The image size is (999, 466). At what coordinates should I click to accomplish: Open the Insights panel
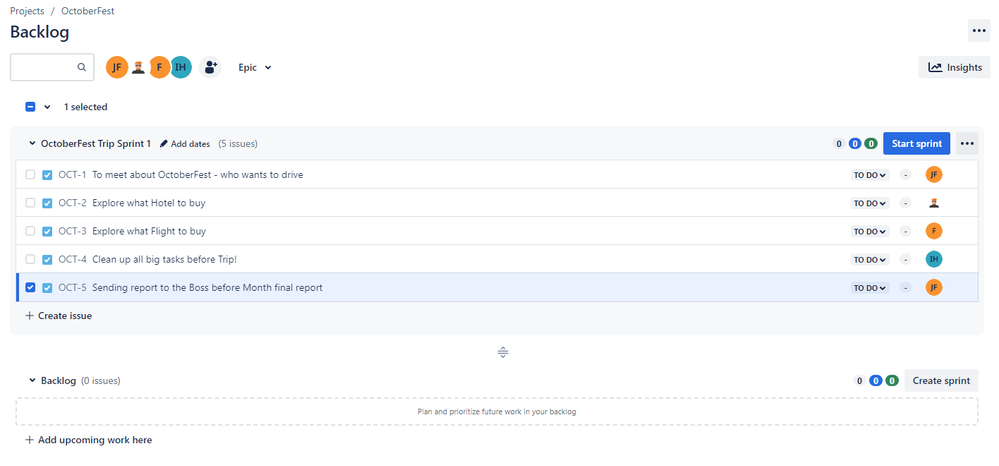tap(954, 67)
